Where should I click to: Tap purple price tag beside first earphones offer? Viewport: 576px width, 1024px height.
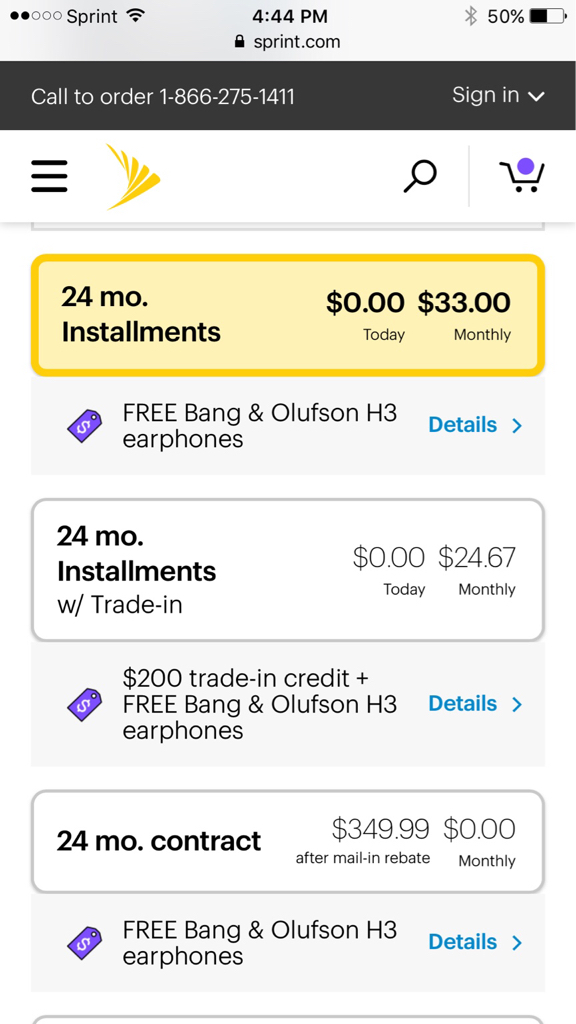pos(85,426)
